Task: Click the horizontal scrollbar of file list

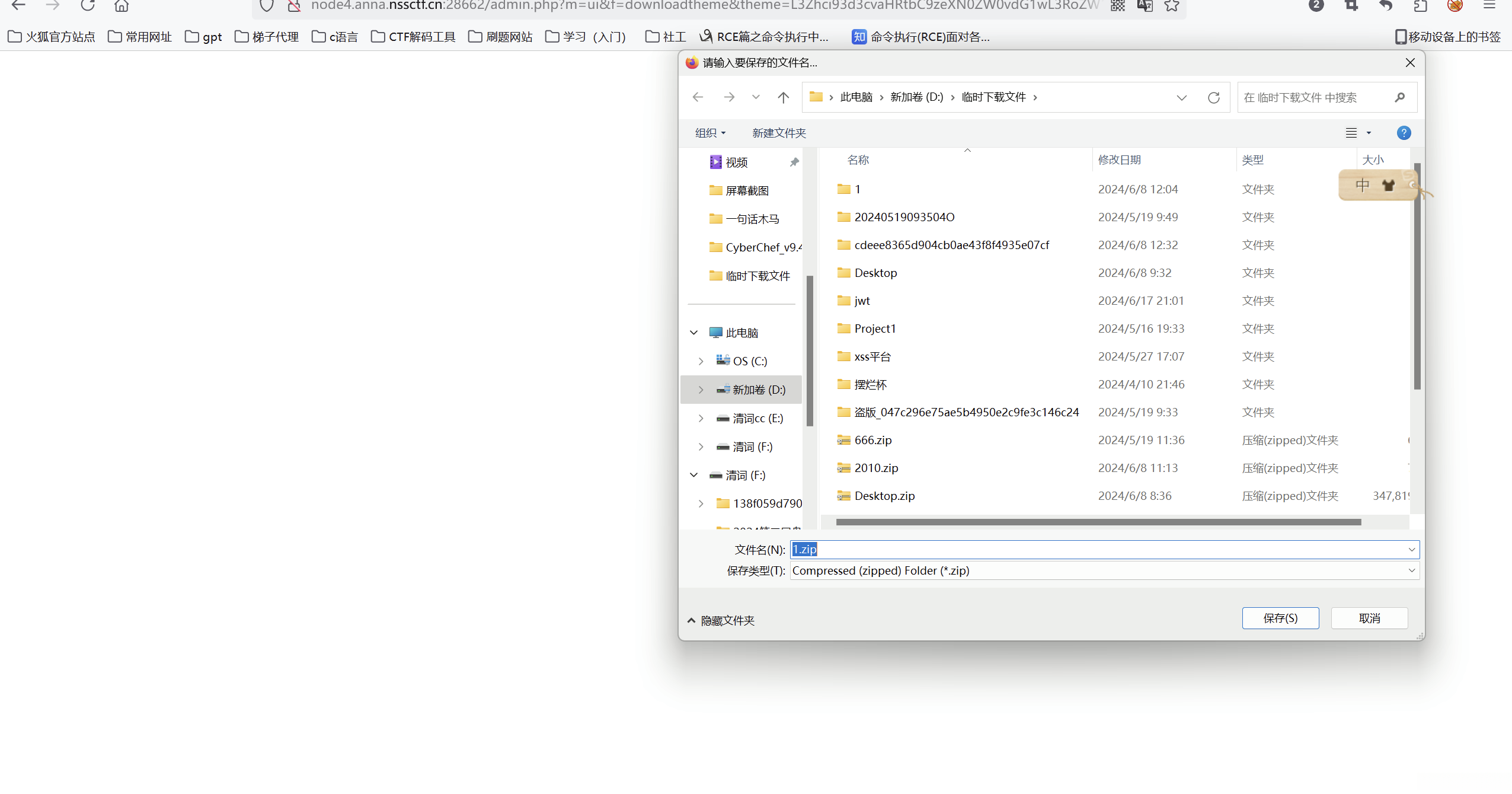Action: click(x=1098, y=522)
